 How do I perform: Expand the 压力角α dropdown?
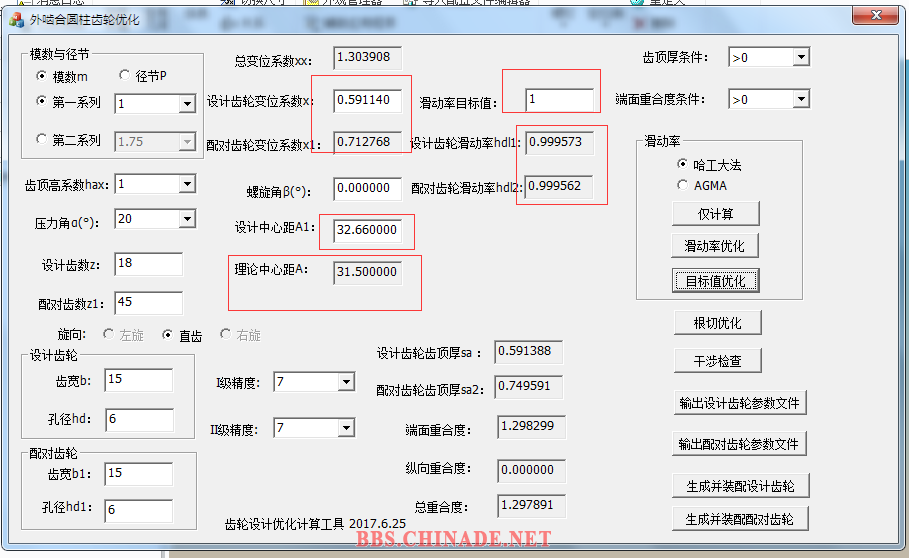(x=187, y=219)
